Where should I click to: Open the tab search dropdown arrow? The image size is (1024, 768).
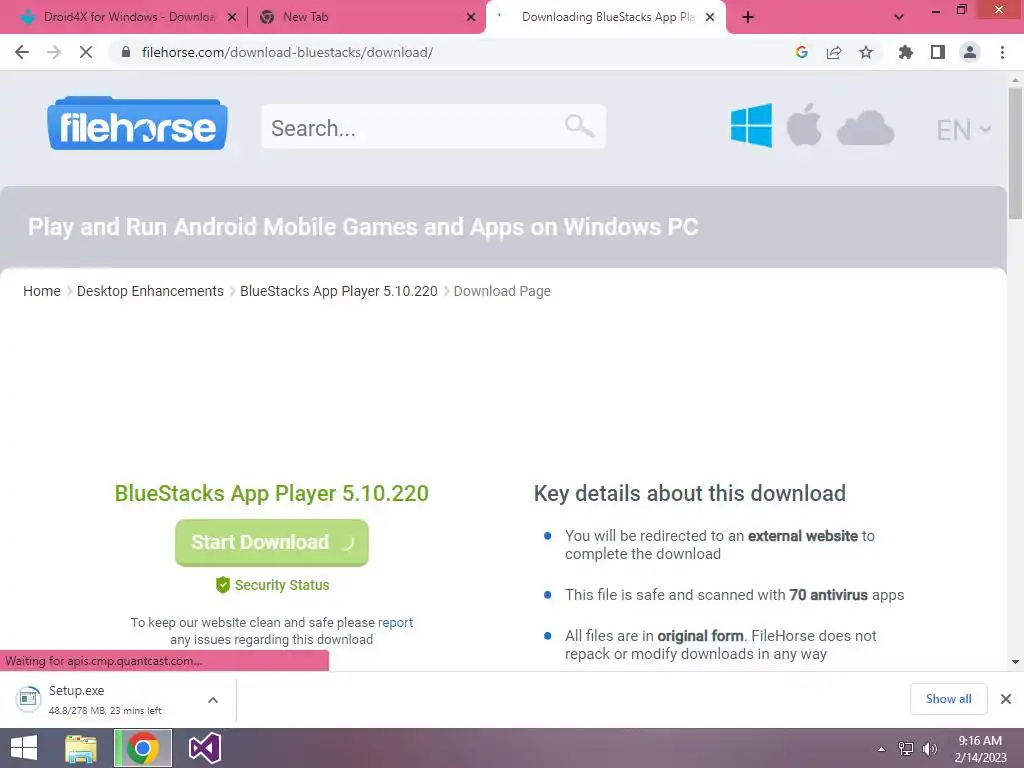(899, 17)
